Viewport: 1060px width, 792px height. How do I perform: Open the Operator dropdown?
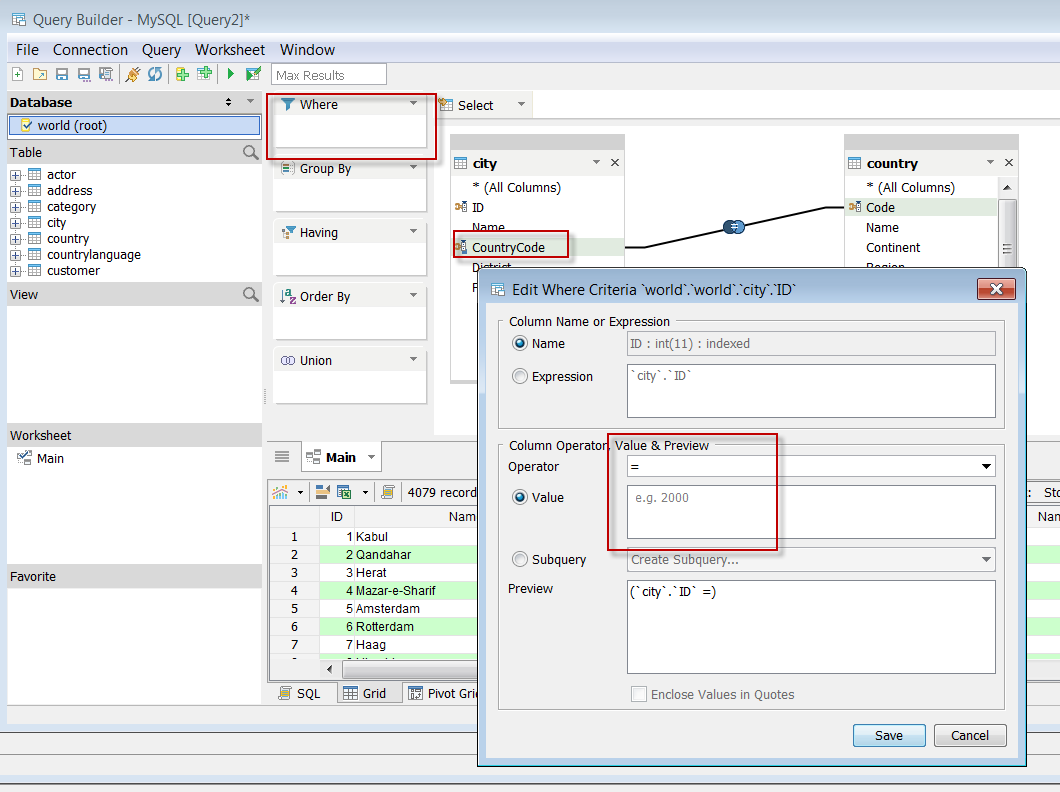pyautogui.click(x=987, y=467)
